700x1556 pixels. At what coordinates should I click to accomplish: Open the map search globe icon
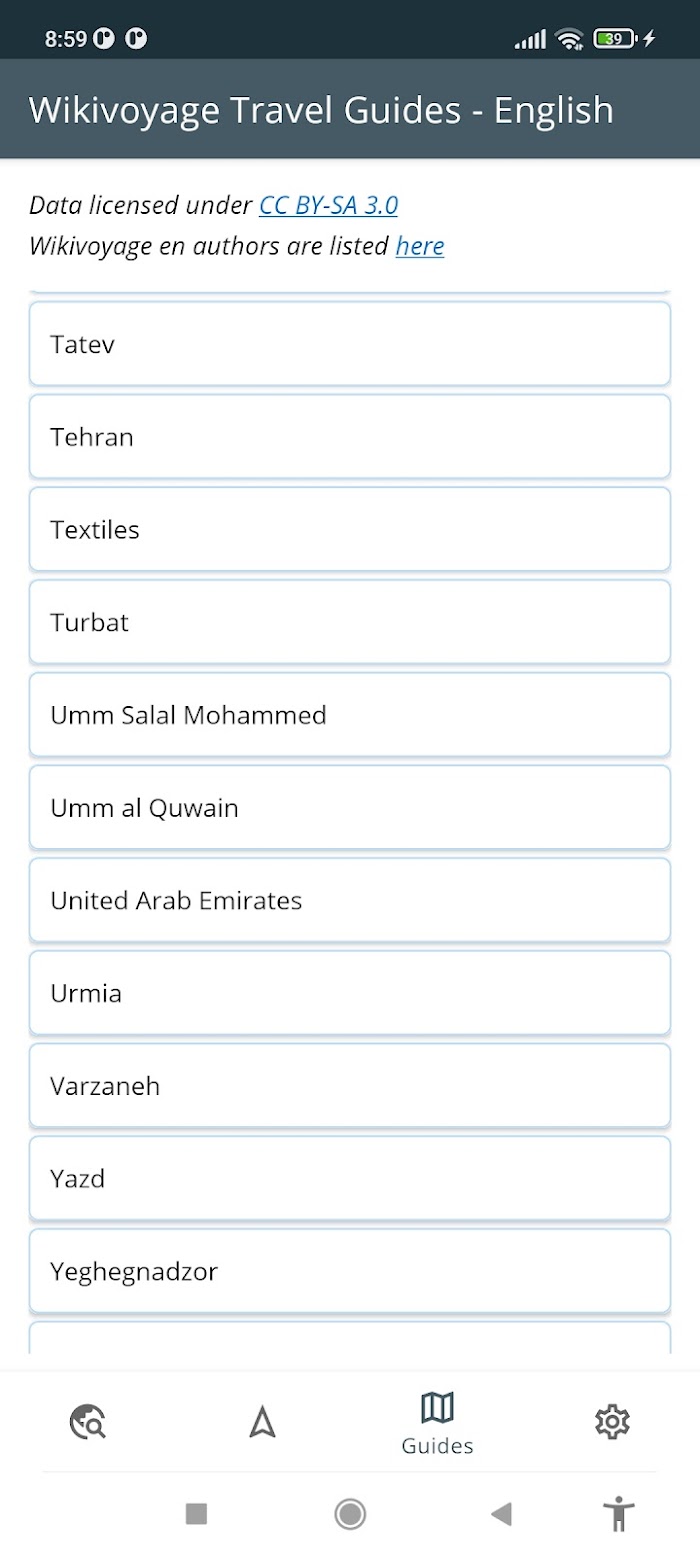pyautogui.click(x=88, y=1421)
